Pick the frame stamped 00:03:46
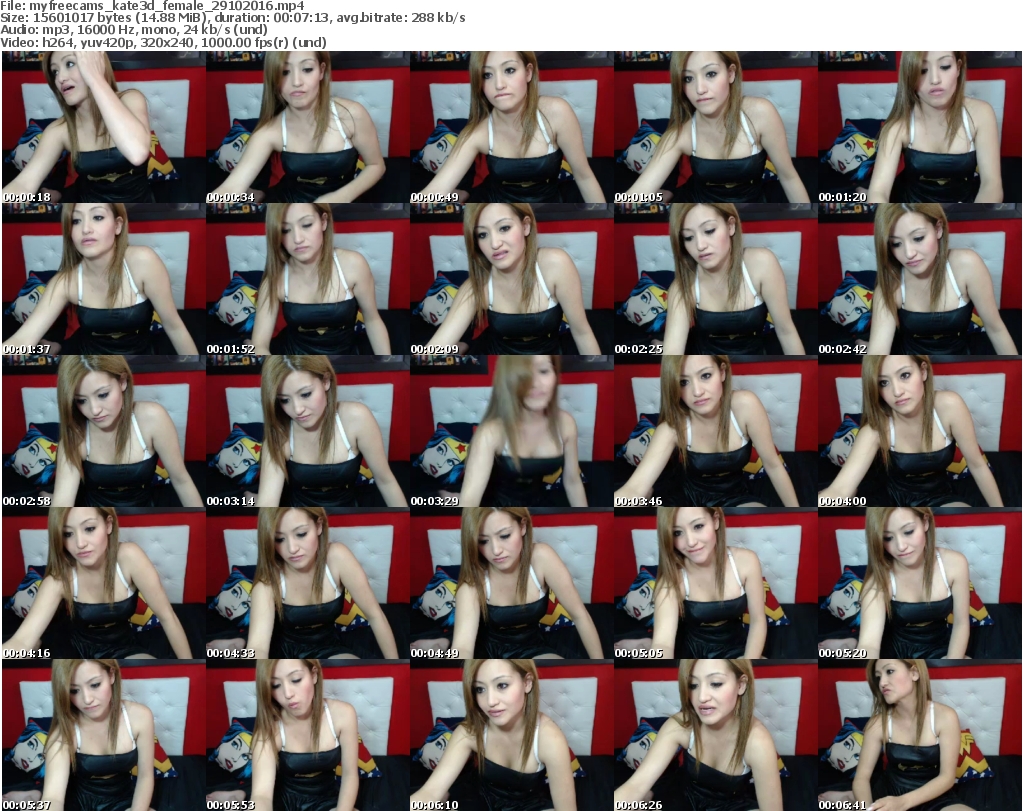The height and width of the screenshot is (811, 1024). tap(716, 431)
